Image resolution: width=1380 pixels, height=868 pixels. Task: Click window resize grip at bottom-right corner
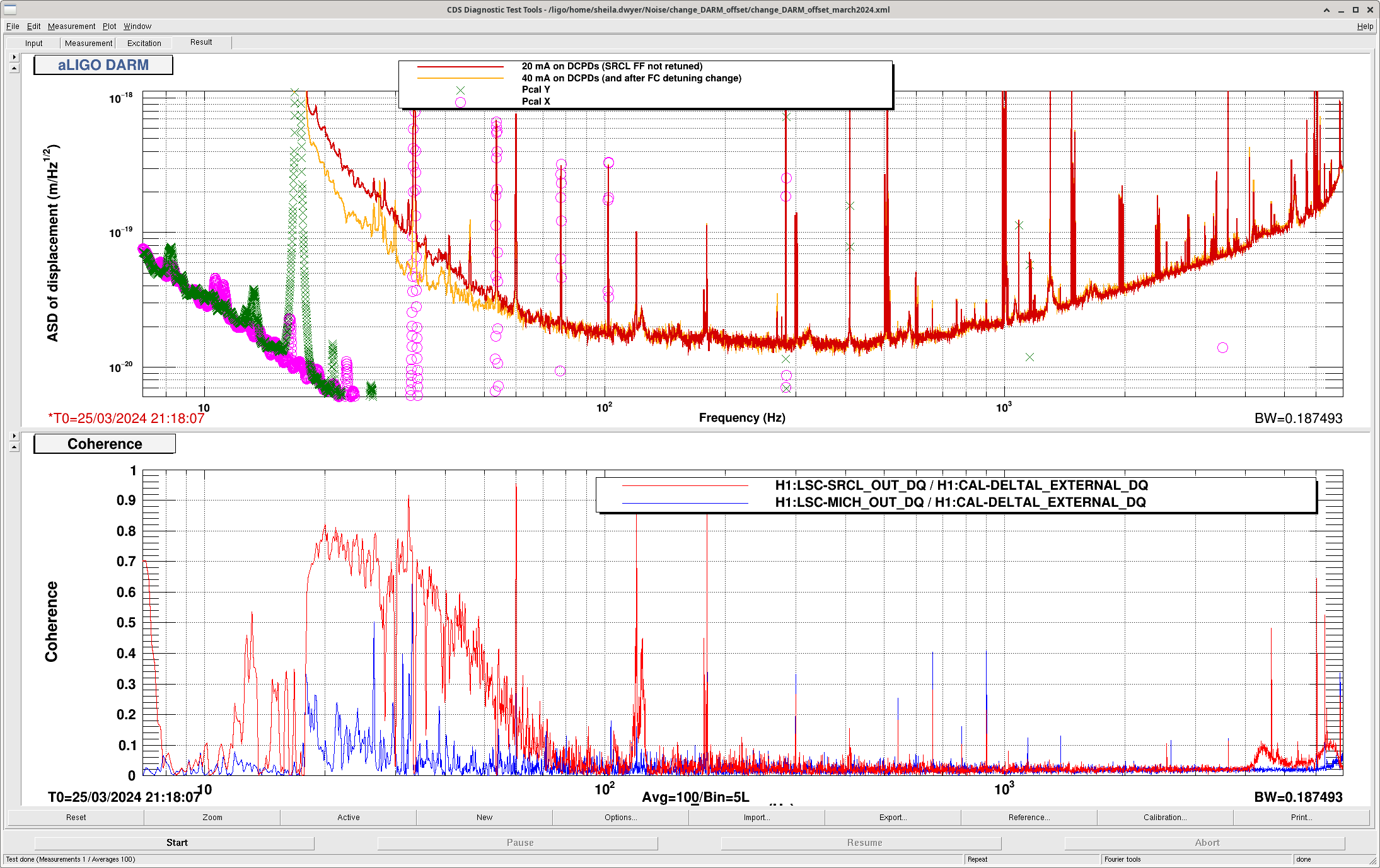click(x=1372, y=860)
